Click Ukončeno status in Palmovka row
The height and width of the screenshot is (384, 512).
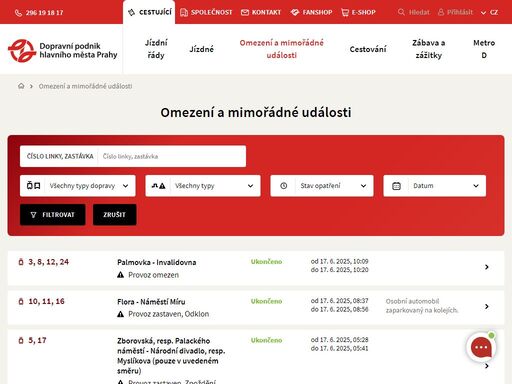pos(266,262)
